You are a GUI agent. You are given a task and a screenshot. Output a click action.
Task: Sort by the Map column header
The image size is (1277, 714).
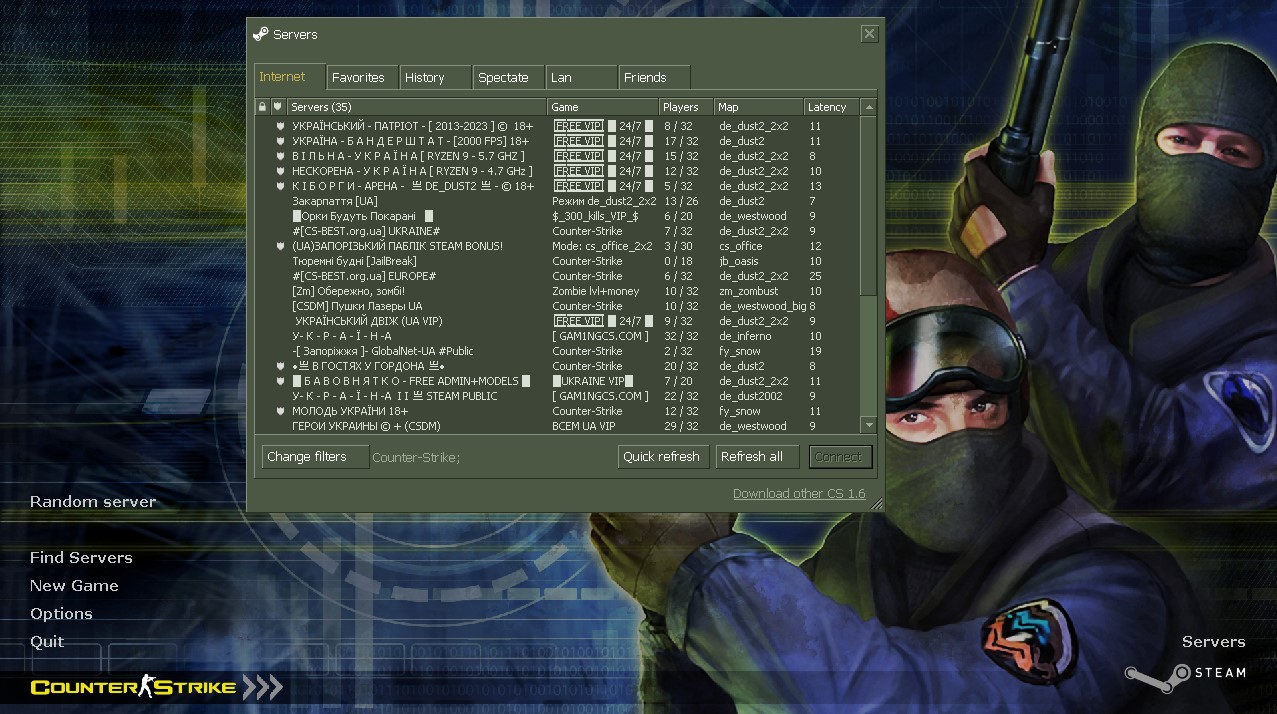tap(758, 107)
